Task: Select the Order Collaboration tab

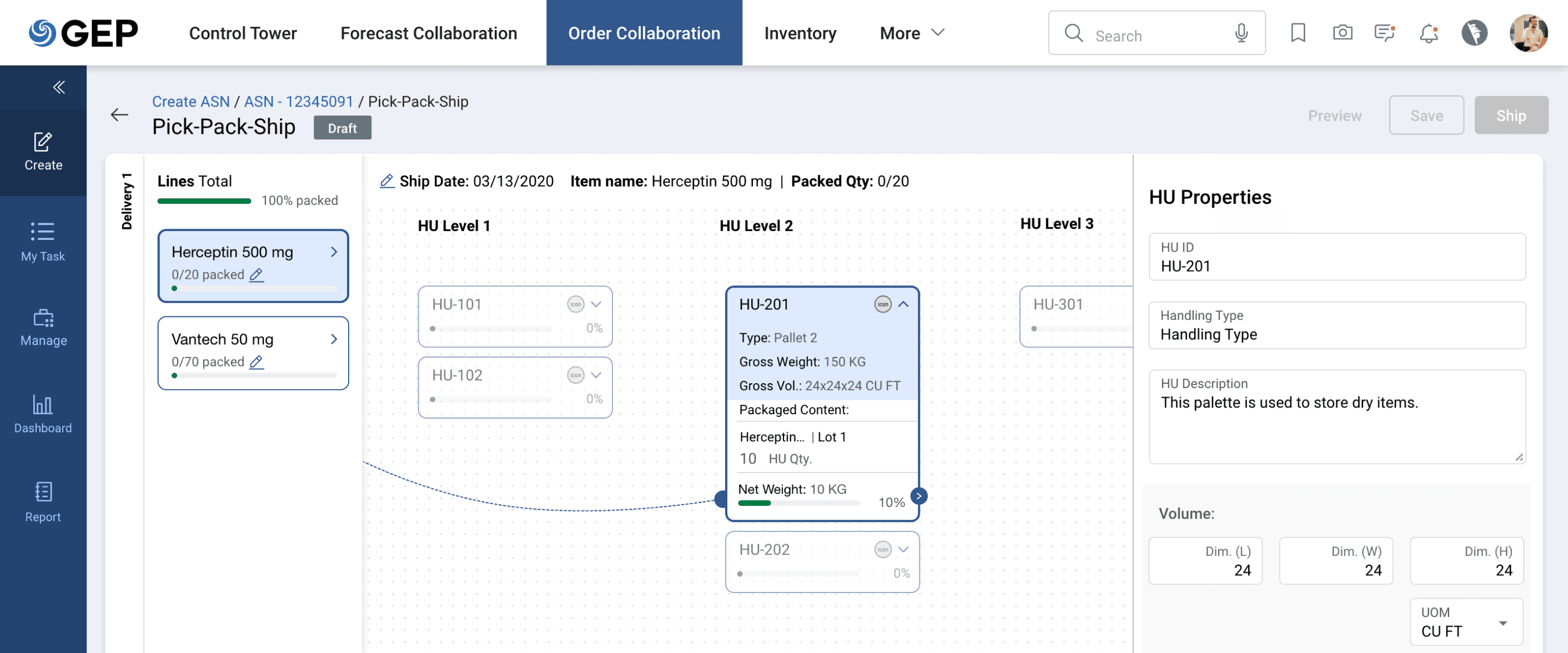Action: [644, 33]
